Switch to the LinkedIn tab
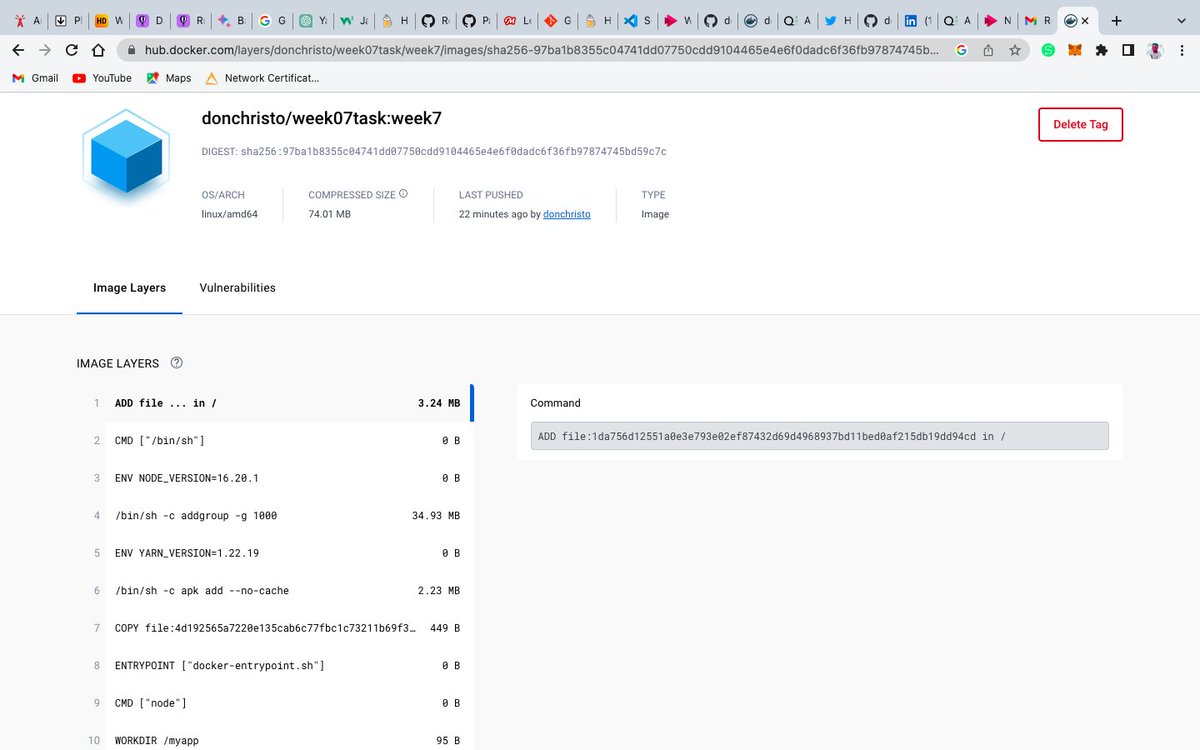This screenshot has height=750, width=1200. coord(918,20)
